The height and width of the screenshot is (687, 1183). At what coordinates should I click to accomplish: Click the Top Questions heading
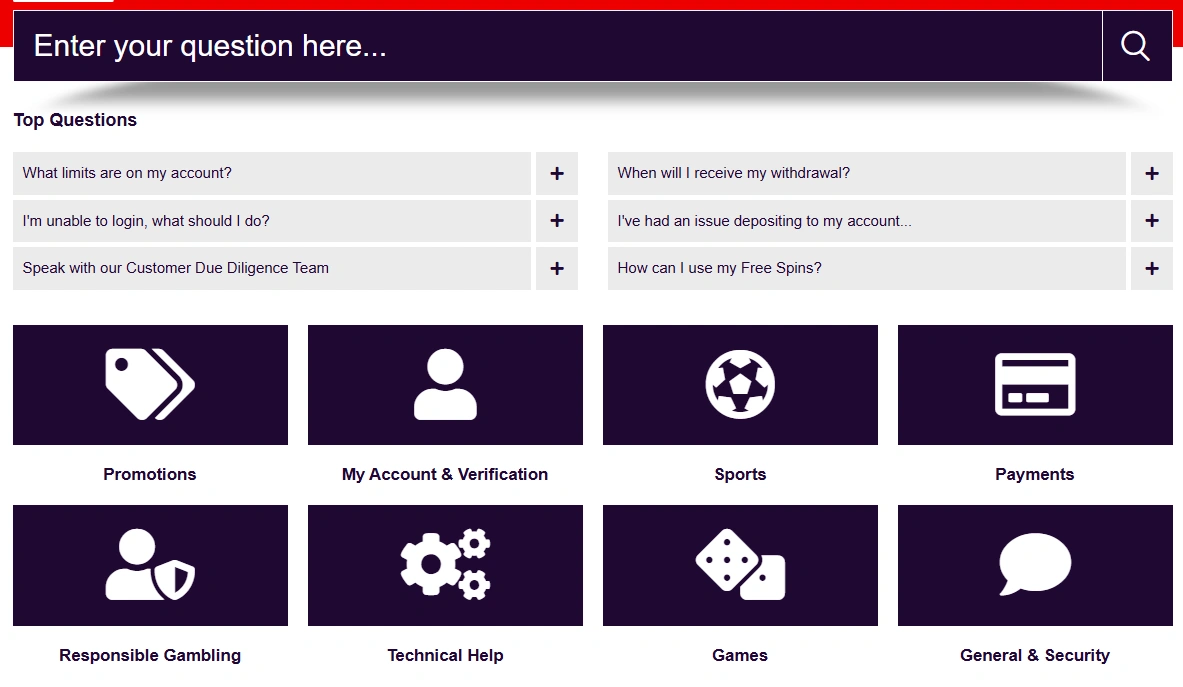pos(75,119)
